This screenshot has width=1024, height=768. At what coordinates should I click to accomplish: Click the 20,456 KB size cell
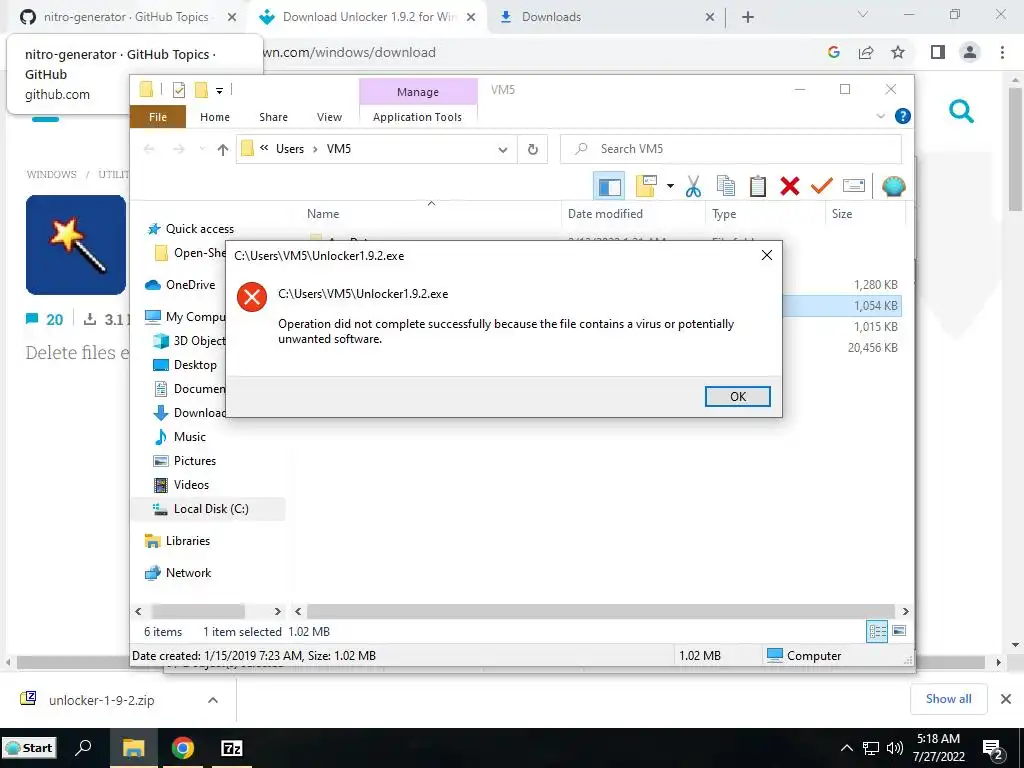point(872,348)
